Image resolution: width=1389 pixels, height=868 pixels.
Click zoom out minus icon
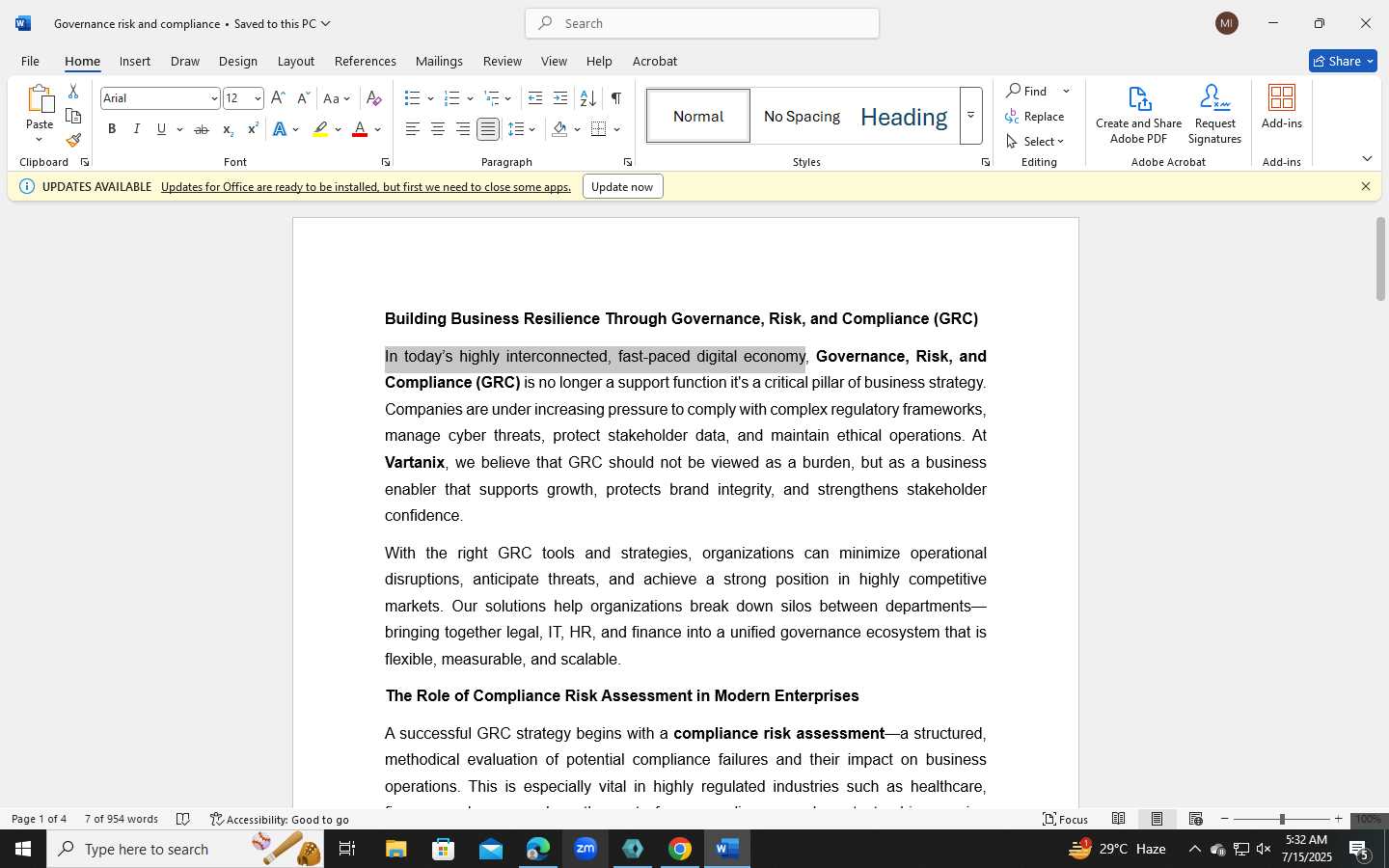(x=1225, y=819)
